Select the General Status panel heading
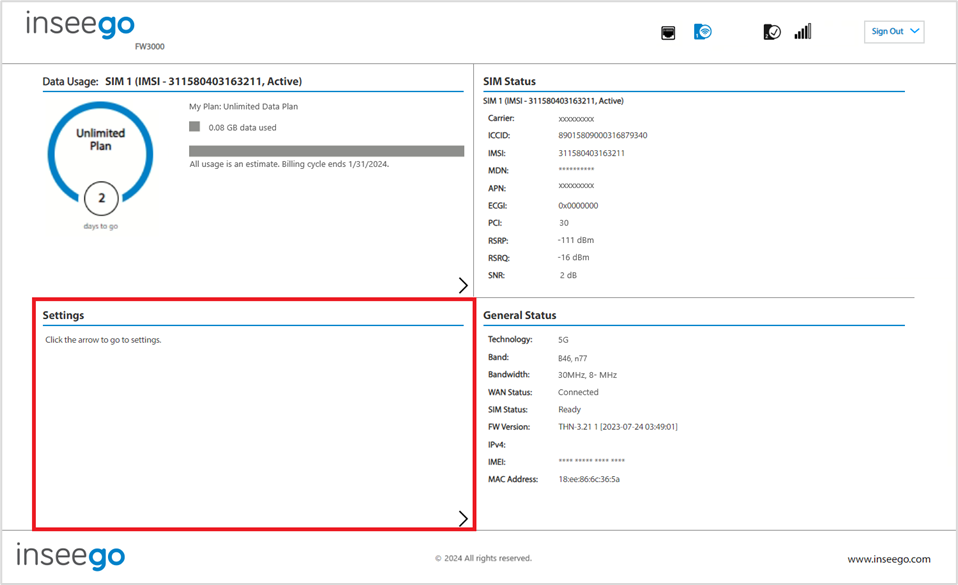The height and width of the screenshot is (585, 958). [519, 315]
